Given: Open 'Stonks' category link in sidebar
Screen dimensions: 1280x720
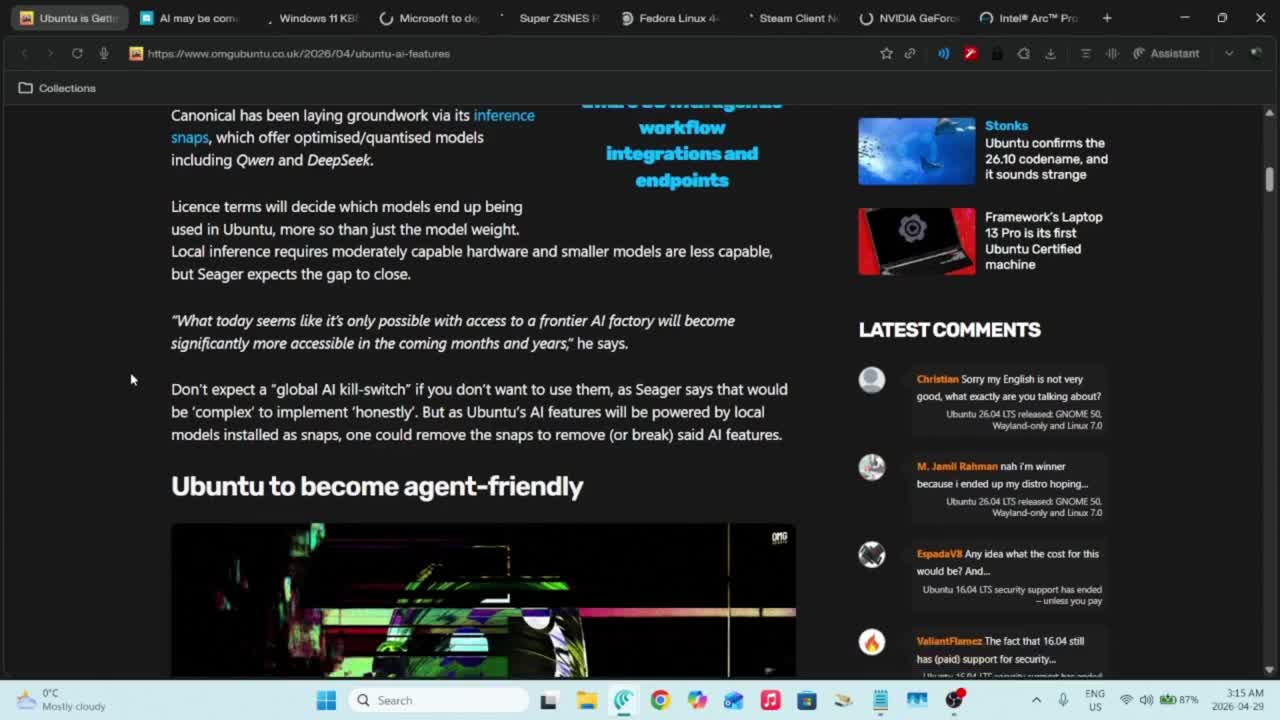Looking at the screenshot, I should click(x=1006, y=125).
